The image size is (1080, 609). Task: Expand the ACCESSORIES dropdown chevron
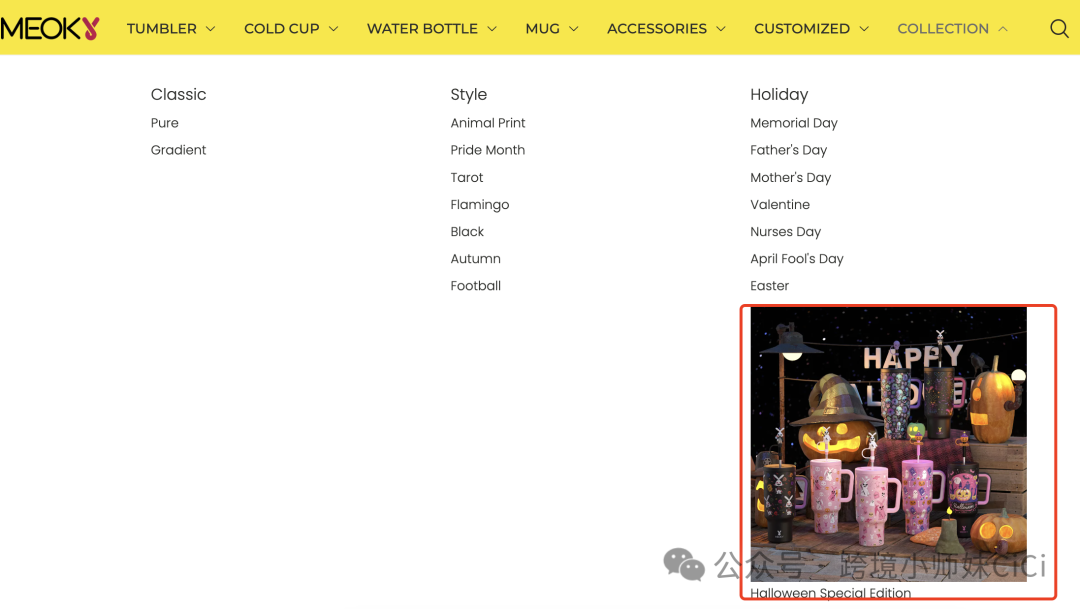[721, 29]
